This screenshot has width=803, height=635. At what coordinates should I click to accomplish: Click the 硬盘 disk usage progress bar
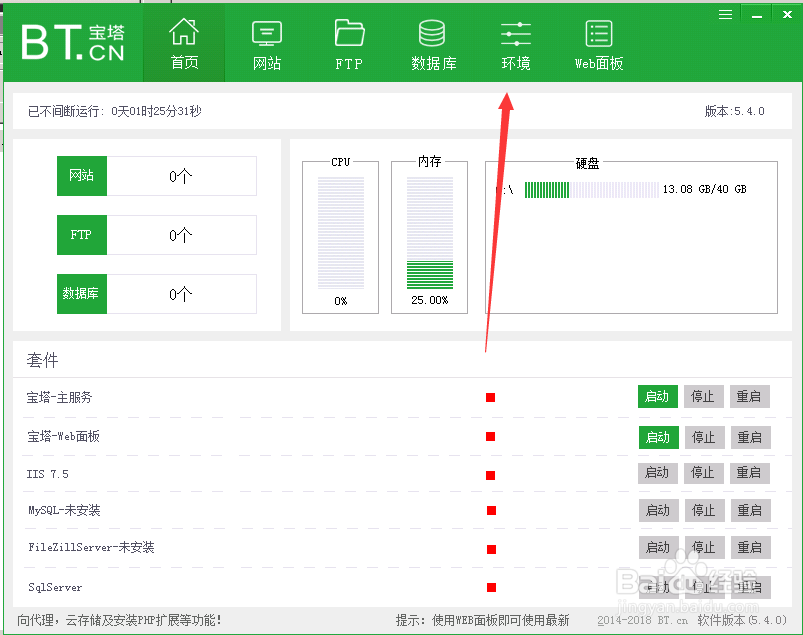pyautogui.click(x=591, y=189)
